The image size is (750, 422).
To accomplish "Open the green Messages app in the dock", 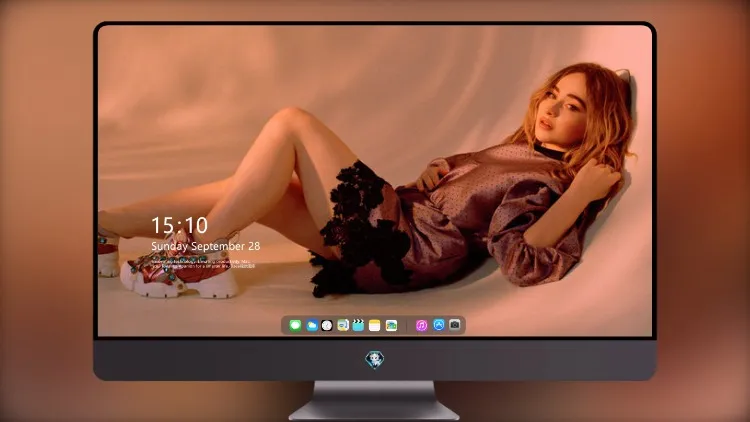I will coord(295,325).
